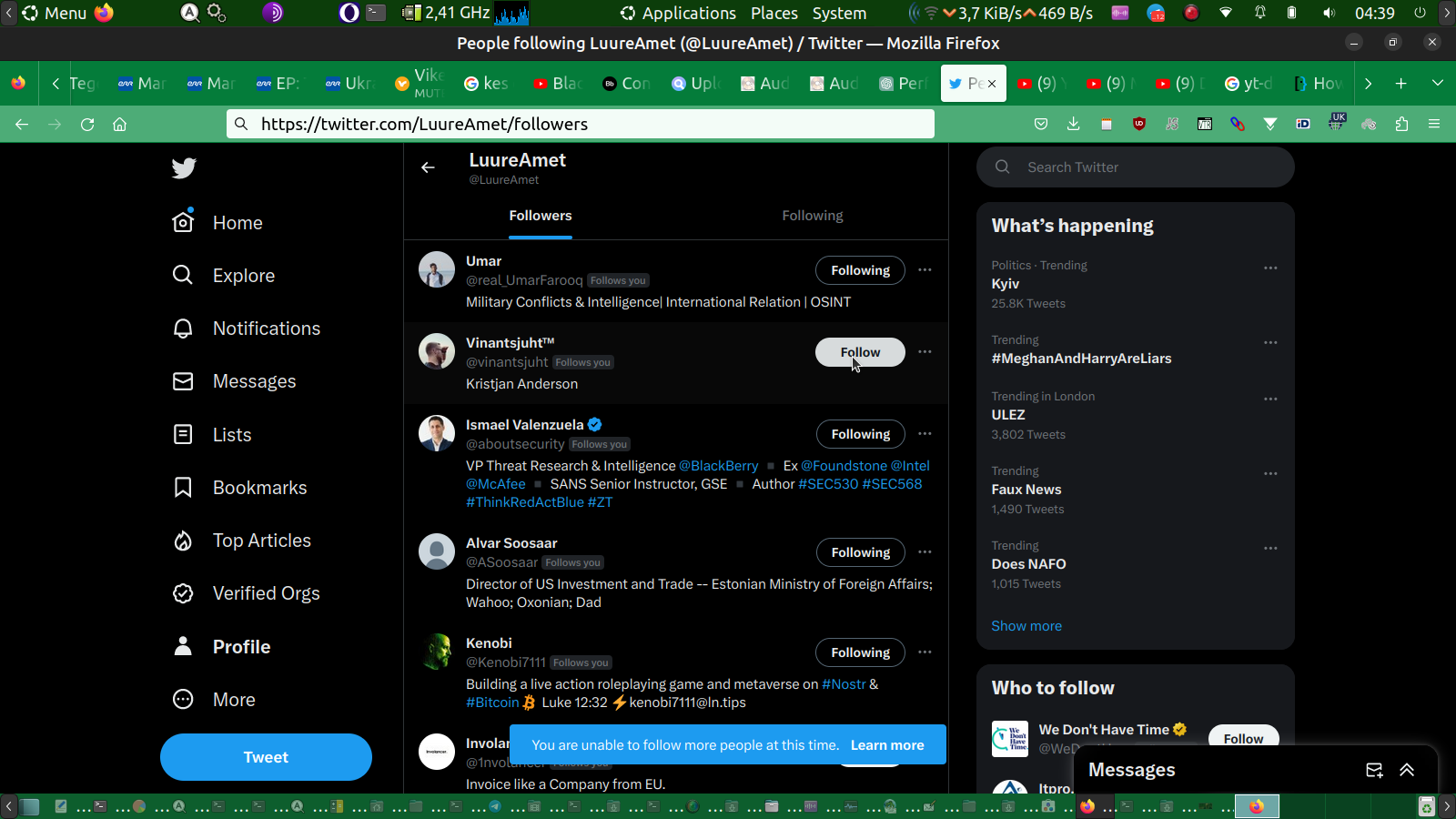This screenshot has height=819, width=1456.
Task: Open more options for Ismael Valenzuela
Action: point(925,434)
